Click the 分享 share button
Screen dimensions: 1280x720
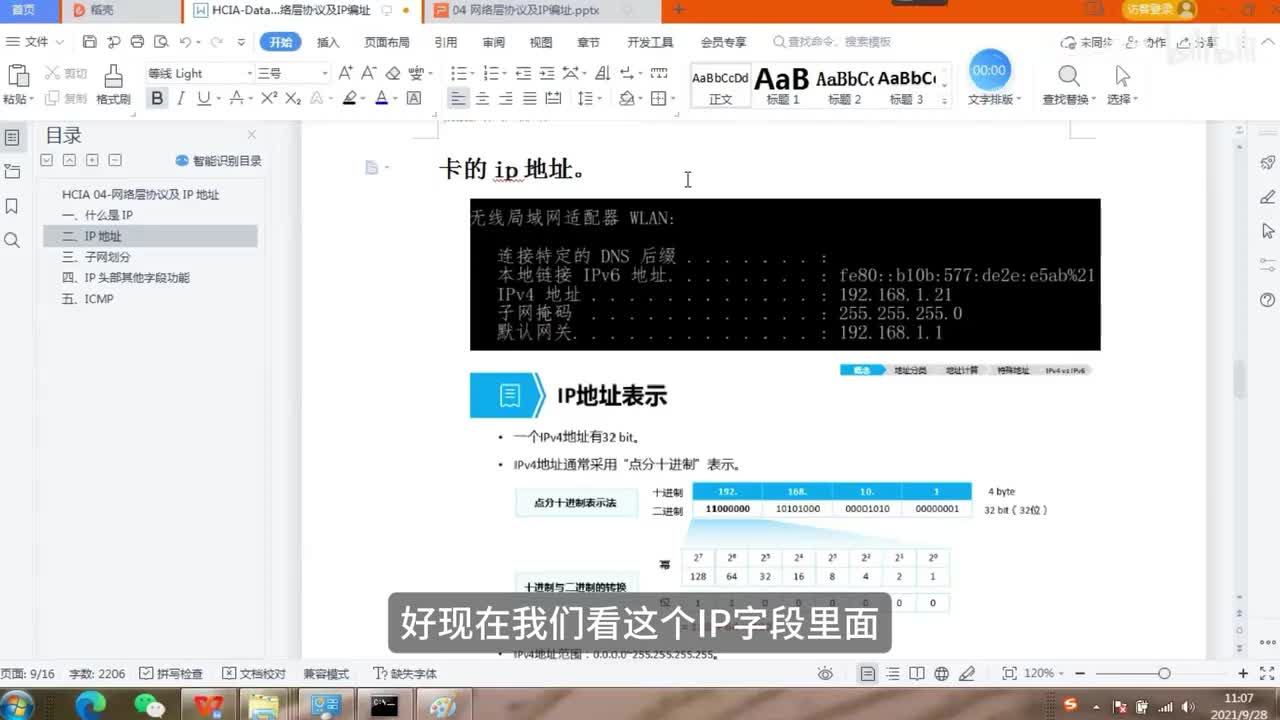point(1196,42)
